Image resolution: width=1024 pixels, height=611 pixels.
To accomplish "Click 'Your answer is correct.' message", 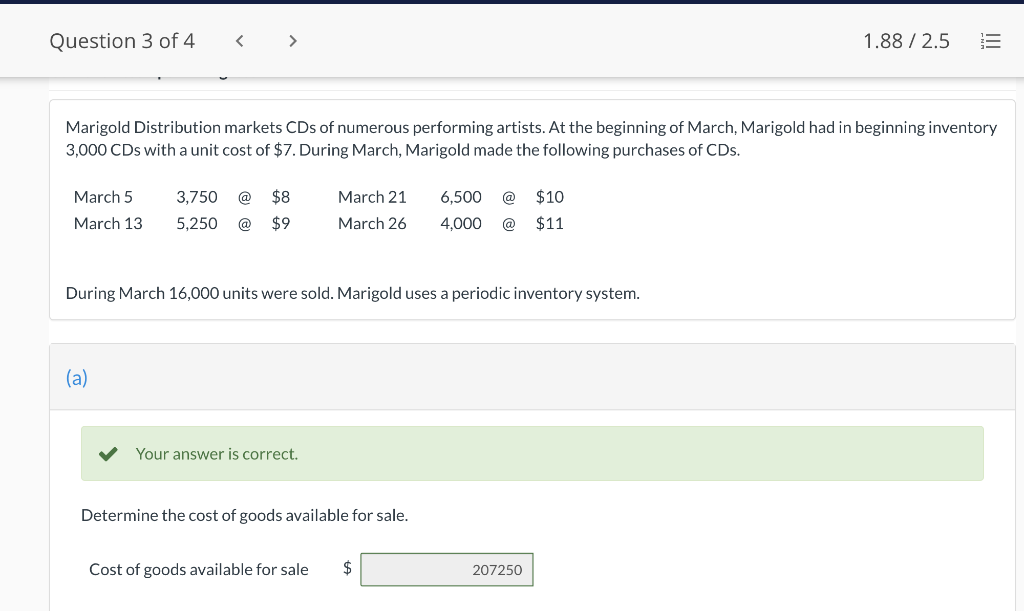I will click(217, 454).
